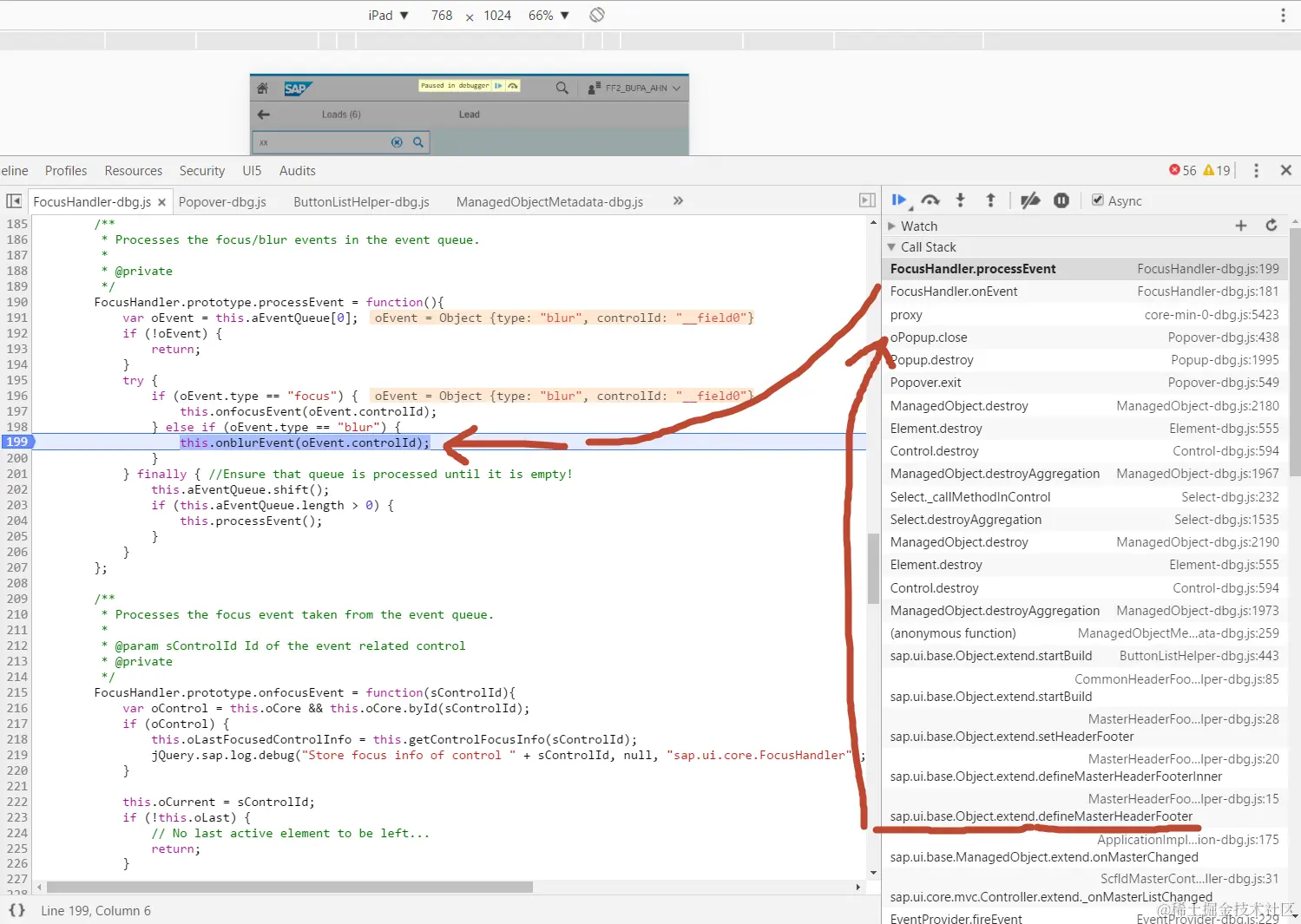Select the (anonymous function) stack frame
The width and height of the screenshot is (1301, 924).
click(1084, 633)
